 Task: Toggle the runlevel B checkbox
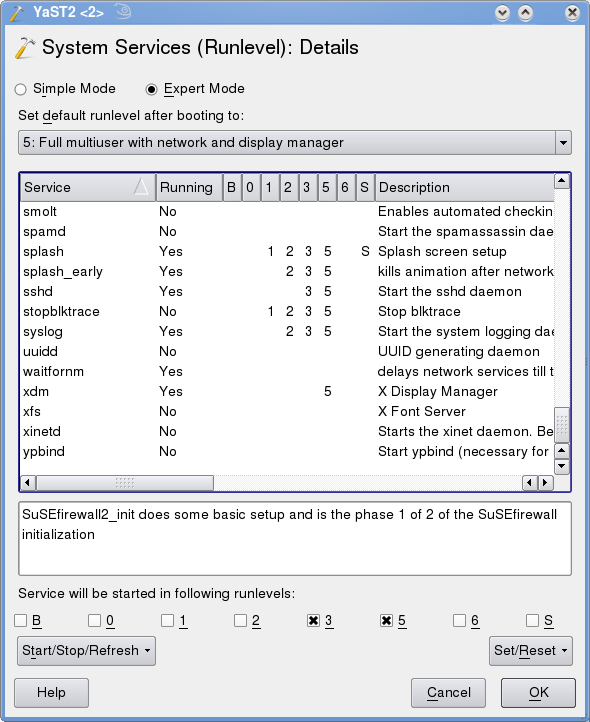21,621
